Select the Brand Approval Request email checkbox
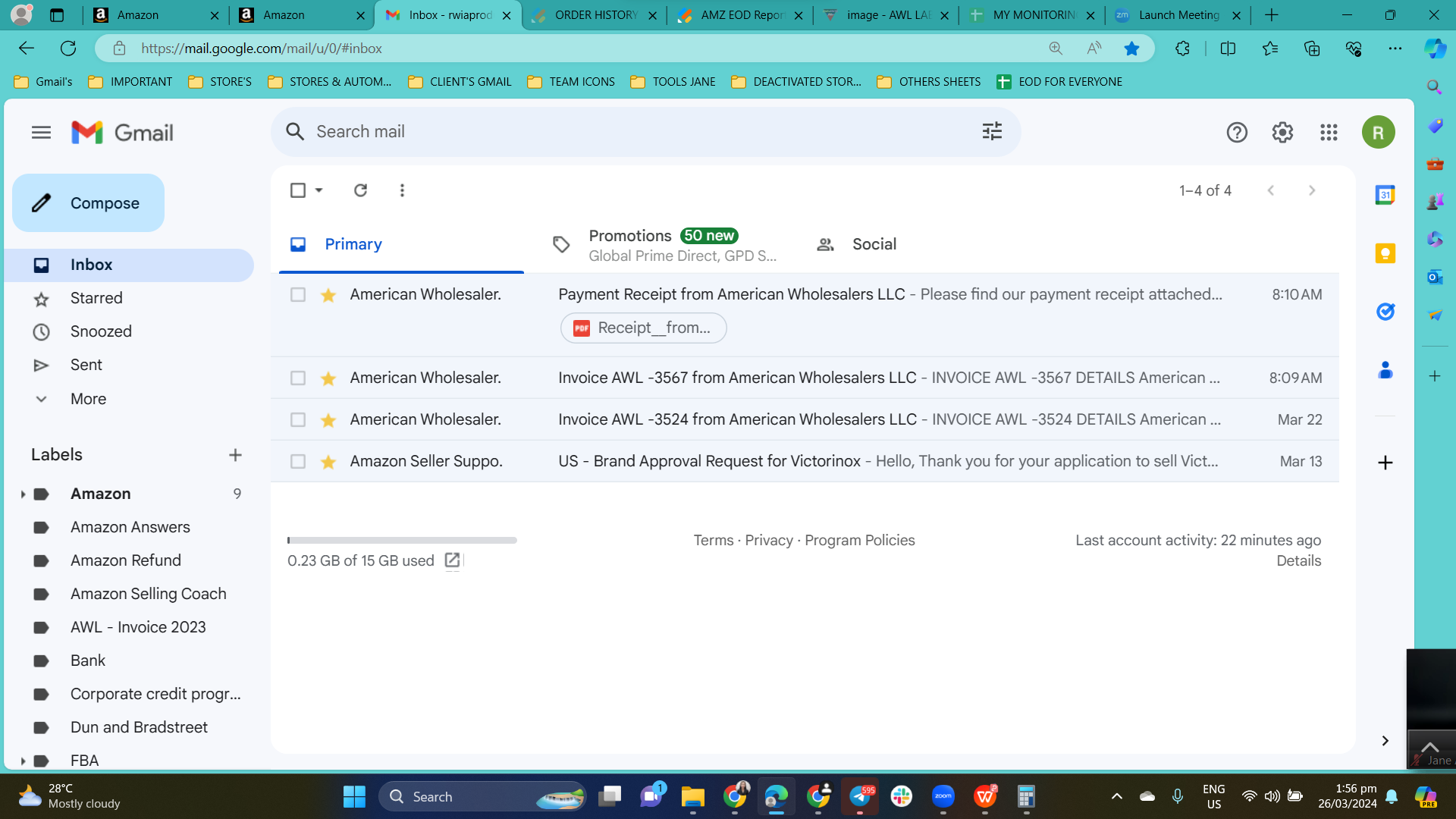Screen dimensions: 1456x819 coord(298,462)
